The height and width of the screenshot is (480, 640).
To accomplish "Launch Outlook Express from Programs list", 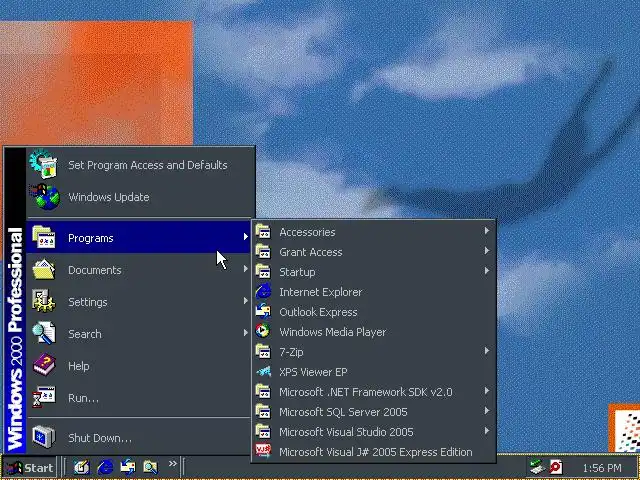I will tap(373, 312).
